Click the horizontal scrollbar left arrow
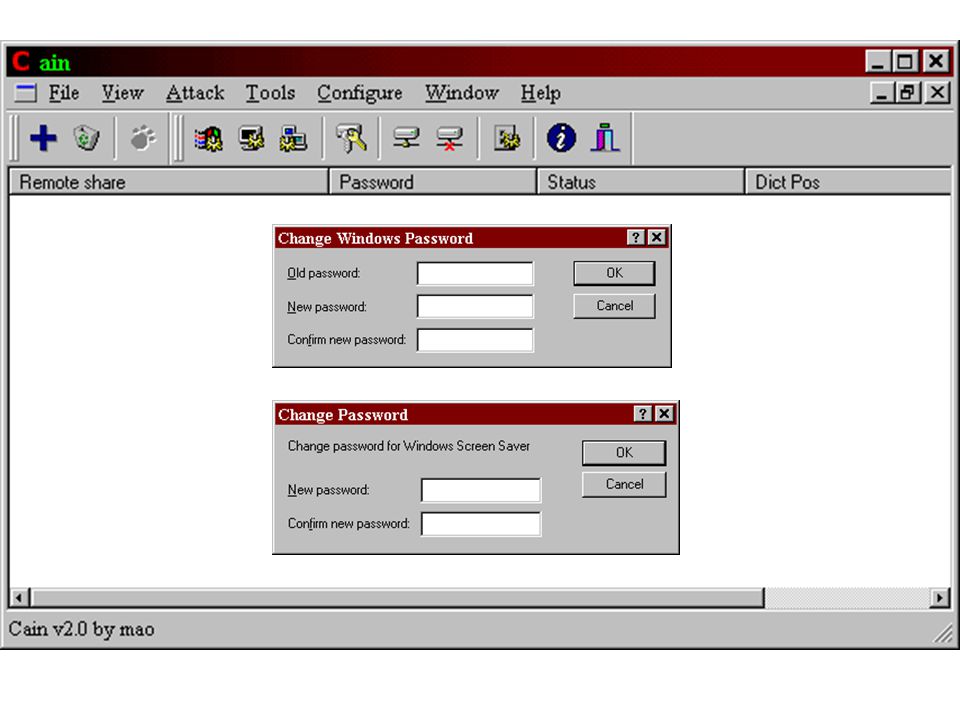Screen dimensions: 960x720 click(x=20, y=598)
